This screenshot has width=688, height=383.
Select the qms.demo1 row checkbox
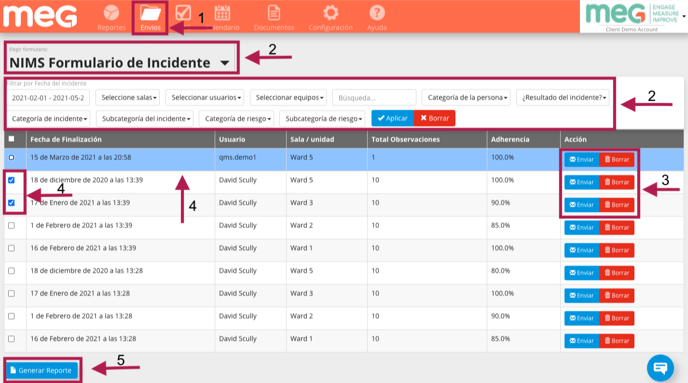(11, 157)
